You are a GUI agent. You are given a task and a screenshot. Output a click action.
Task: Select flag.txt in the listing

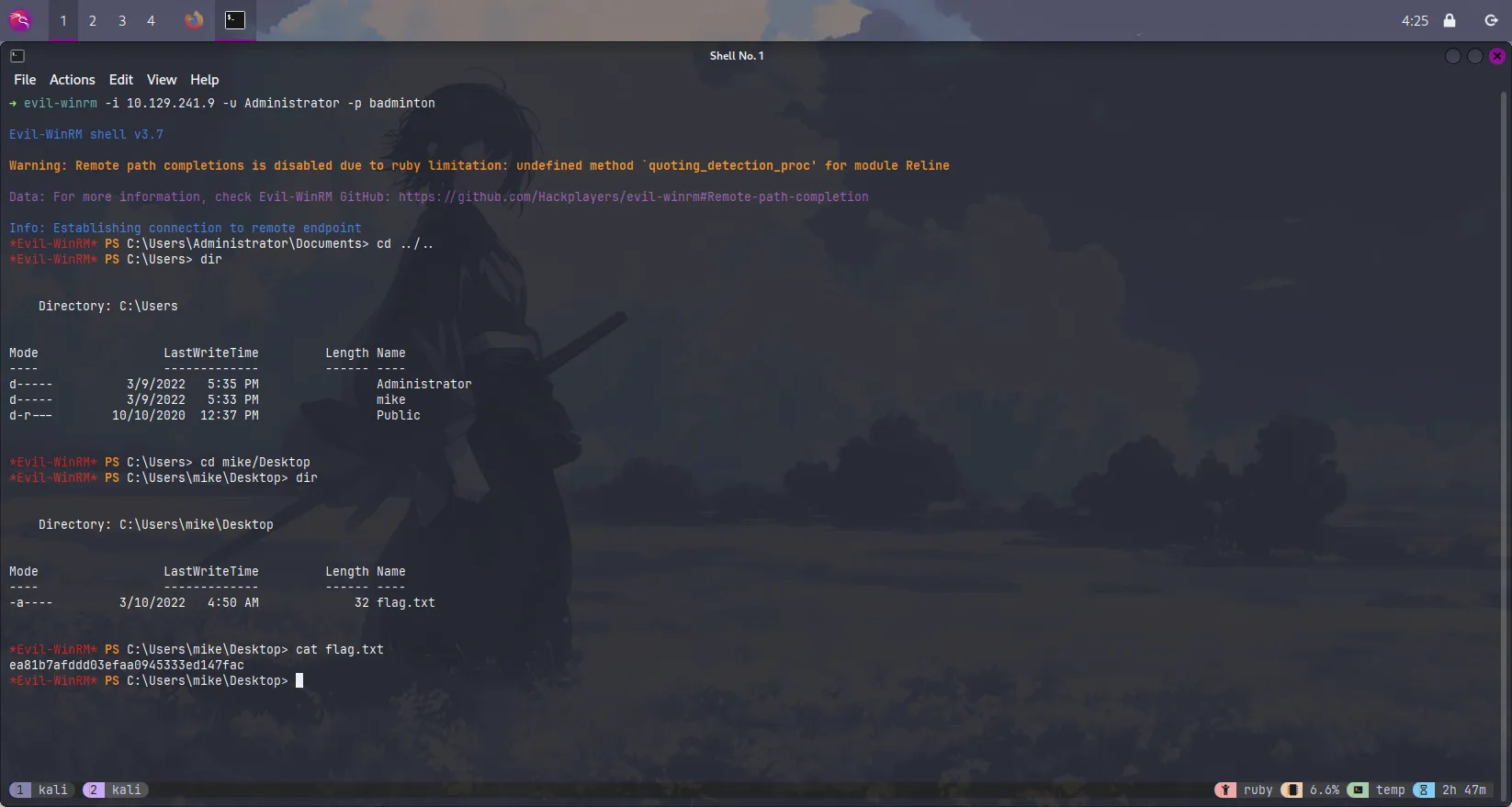[405, 602]
